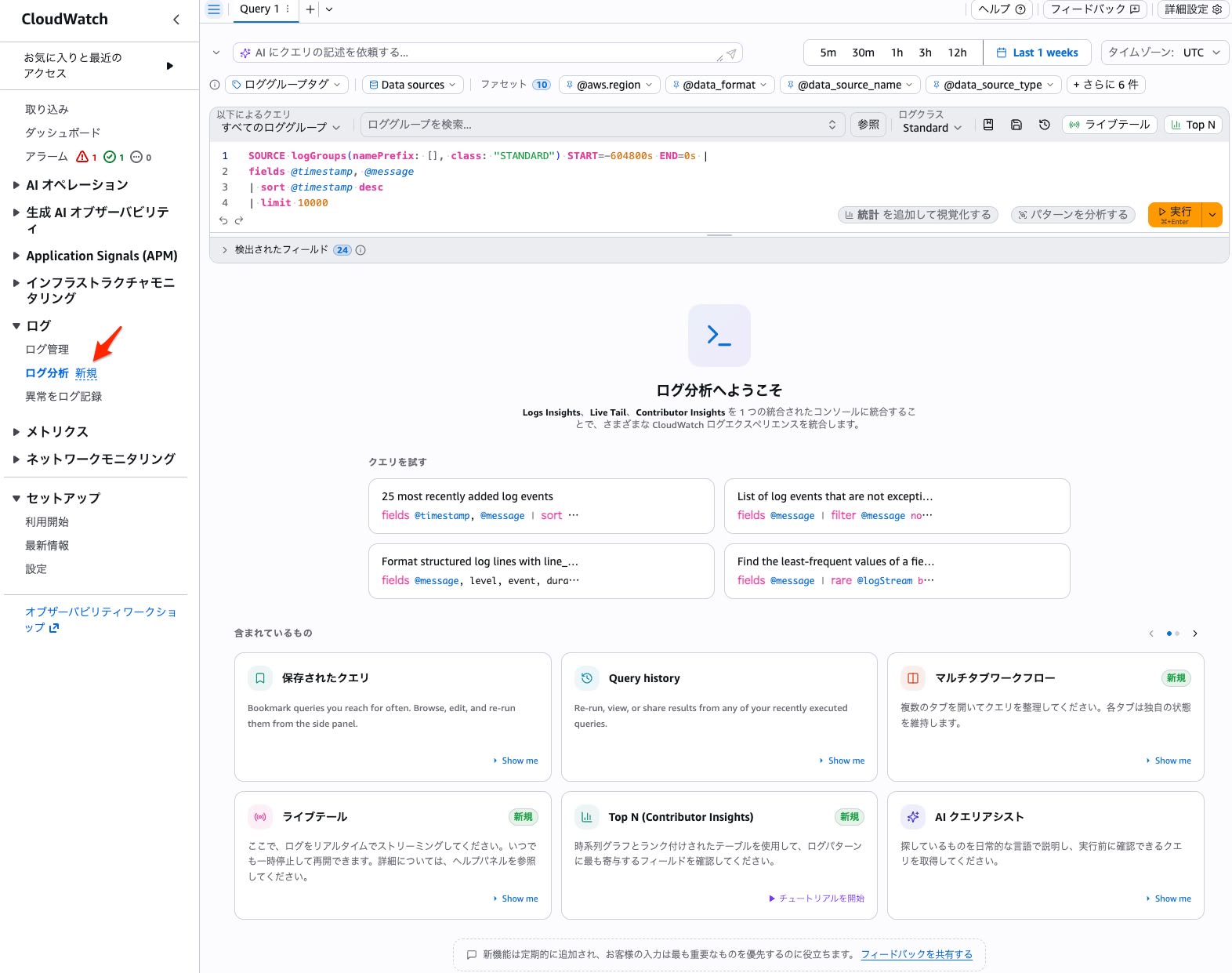This screenshot has width=1232, height=973.
Task: Open the ヘルプ panel
Action: click(1002, 9)
